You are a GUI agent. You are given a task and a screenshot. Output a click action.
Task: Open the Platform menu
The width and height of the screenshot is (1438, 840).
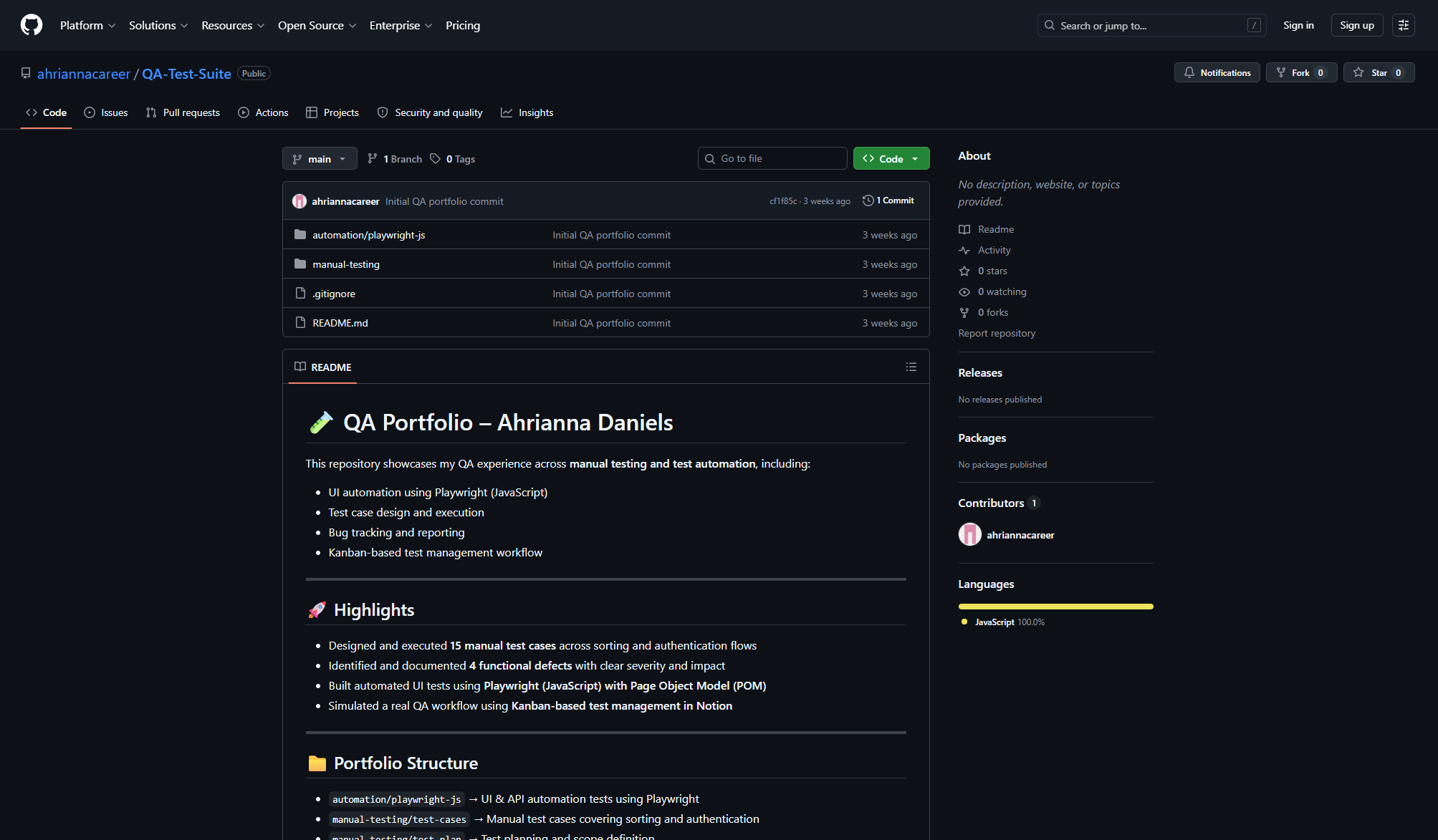[x=87, y=25]
